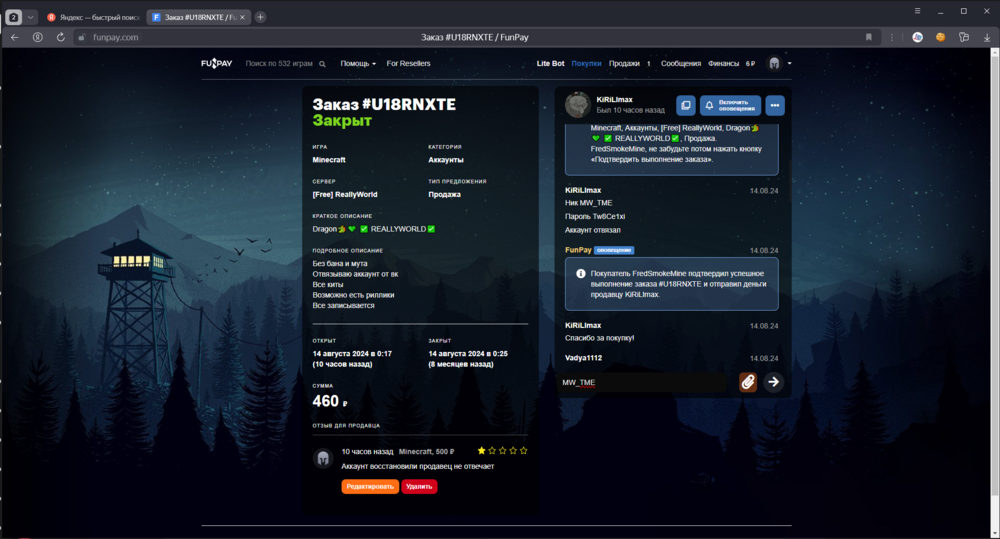Click the Yandex account icon in the toolbar
The image size is (1000, 539).
coord(38,37)
